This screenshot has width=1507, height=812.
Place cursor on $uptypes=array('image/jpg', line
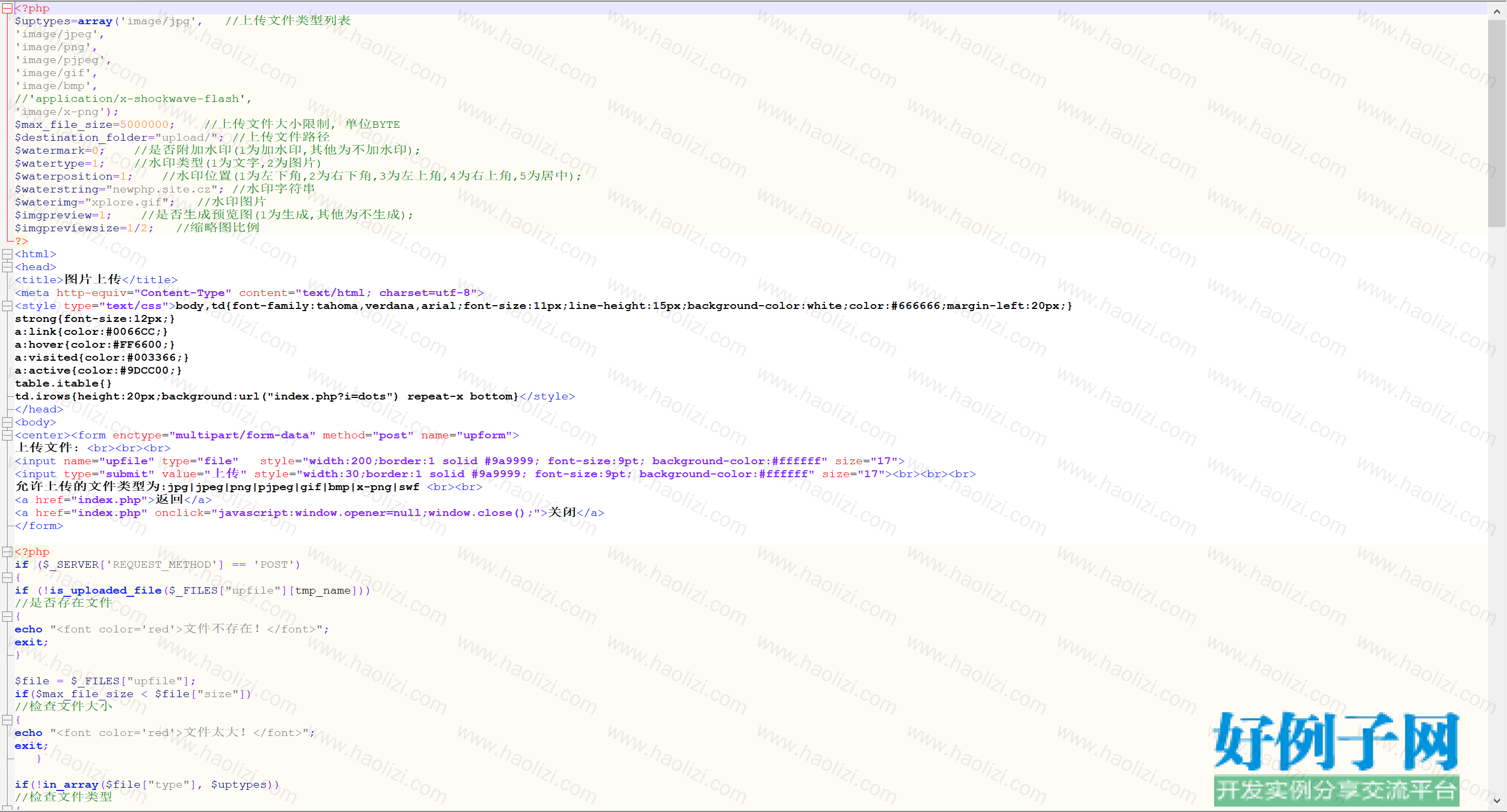tap(182, 21)
